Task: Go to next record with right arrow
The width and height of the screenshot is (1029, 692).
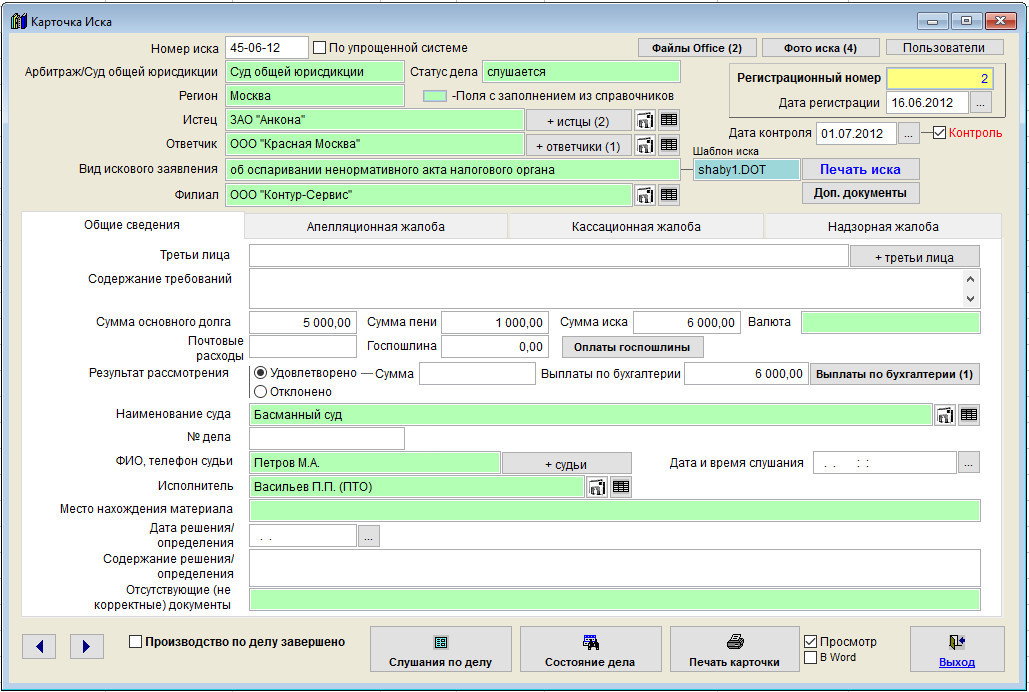Action: point(87,646)
